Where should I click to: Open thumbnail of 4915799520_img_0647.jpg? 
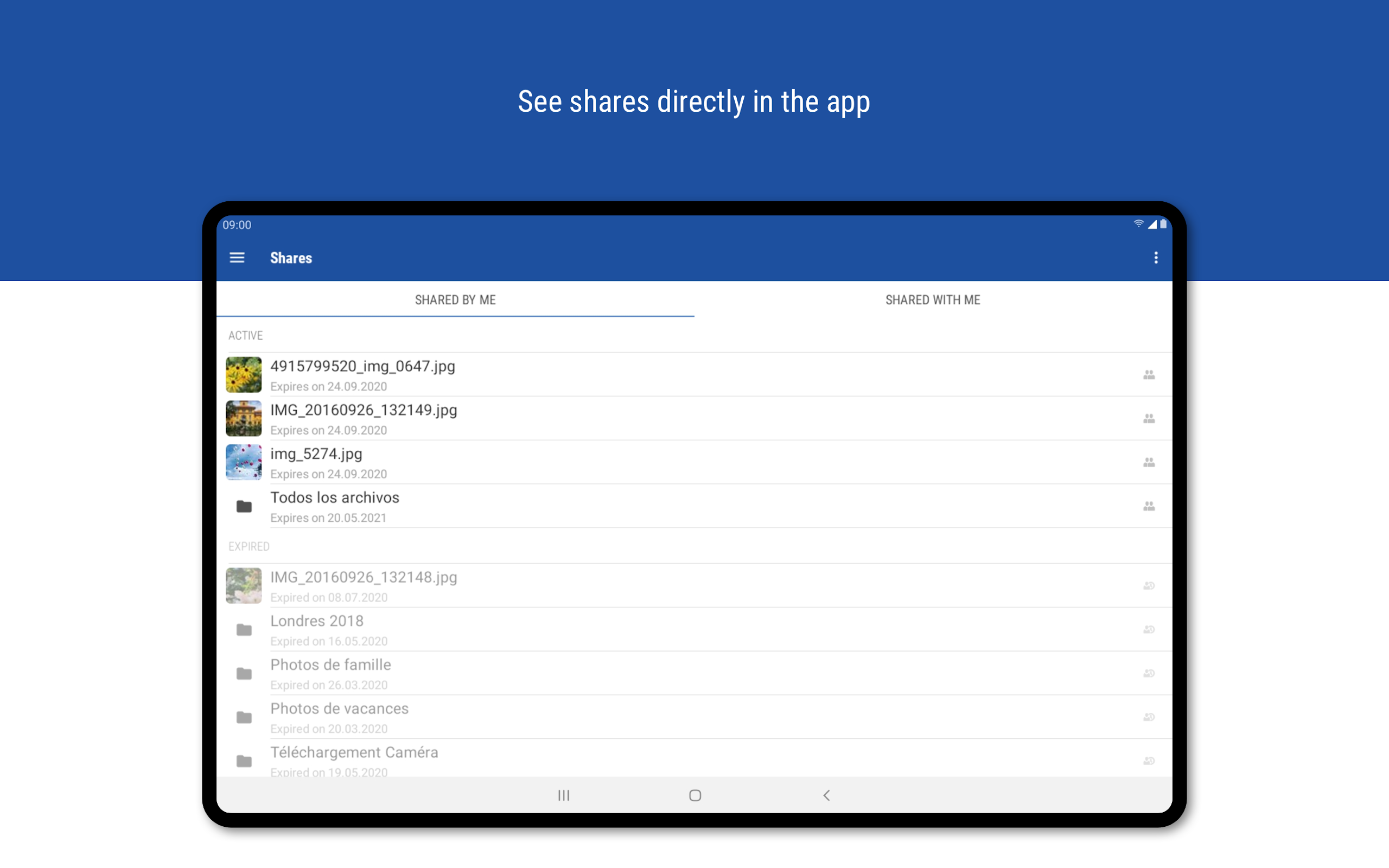(x=244, y=374)
